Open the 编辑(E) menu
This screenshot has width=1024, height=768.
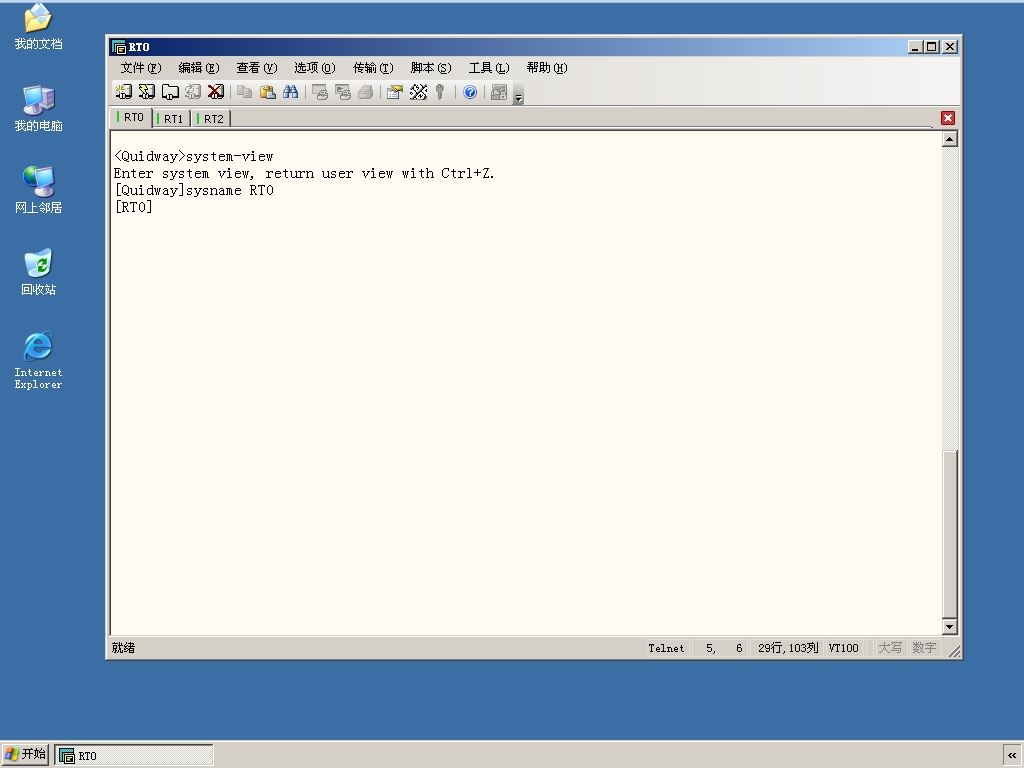coord(199,68)
